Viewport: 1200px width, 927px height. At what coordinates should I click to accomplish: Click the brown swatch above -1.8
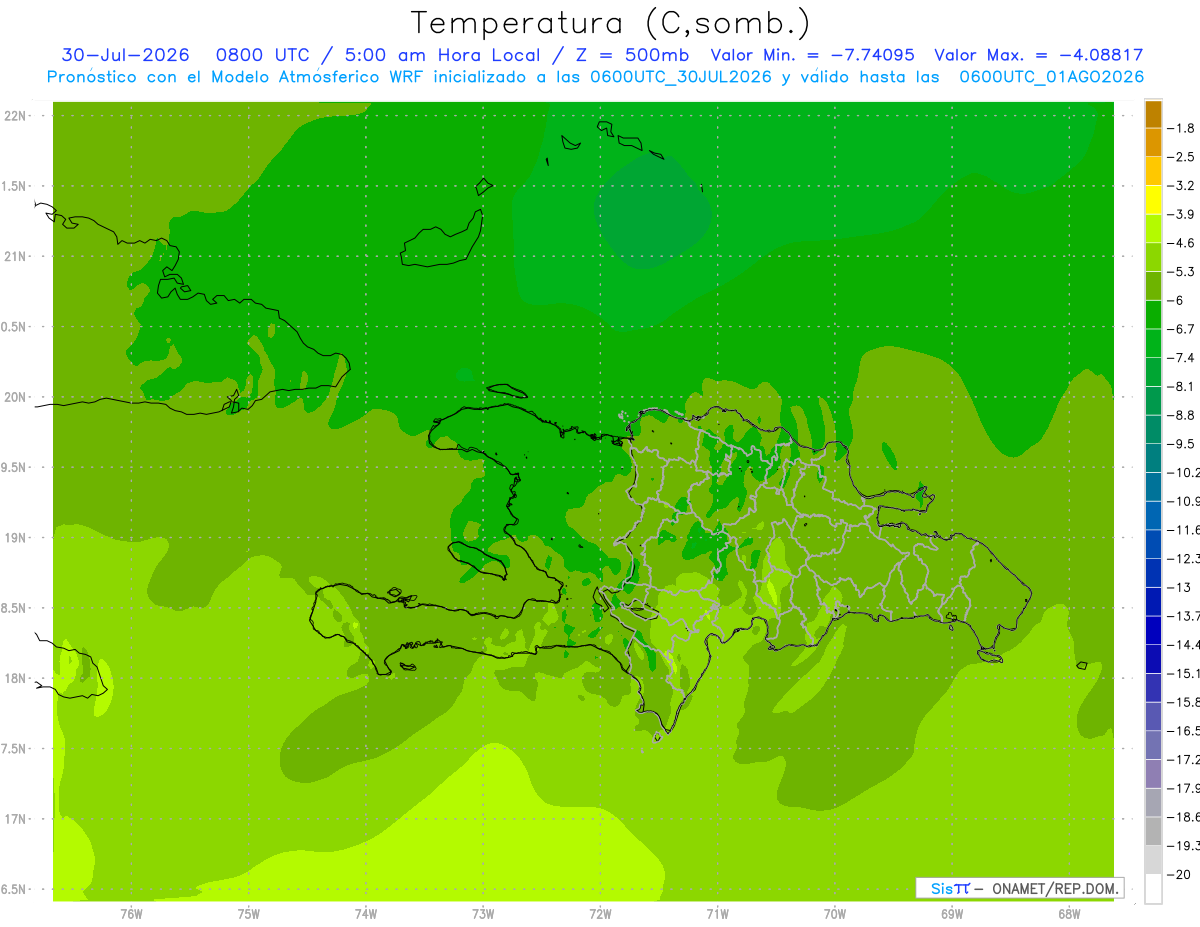(1153, 114)
